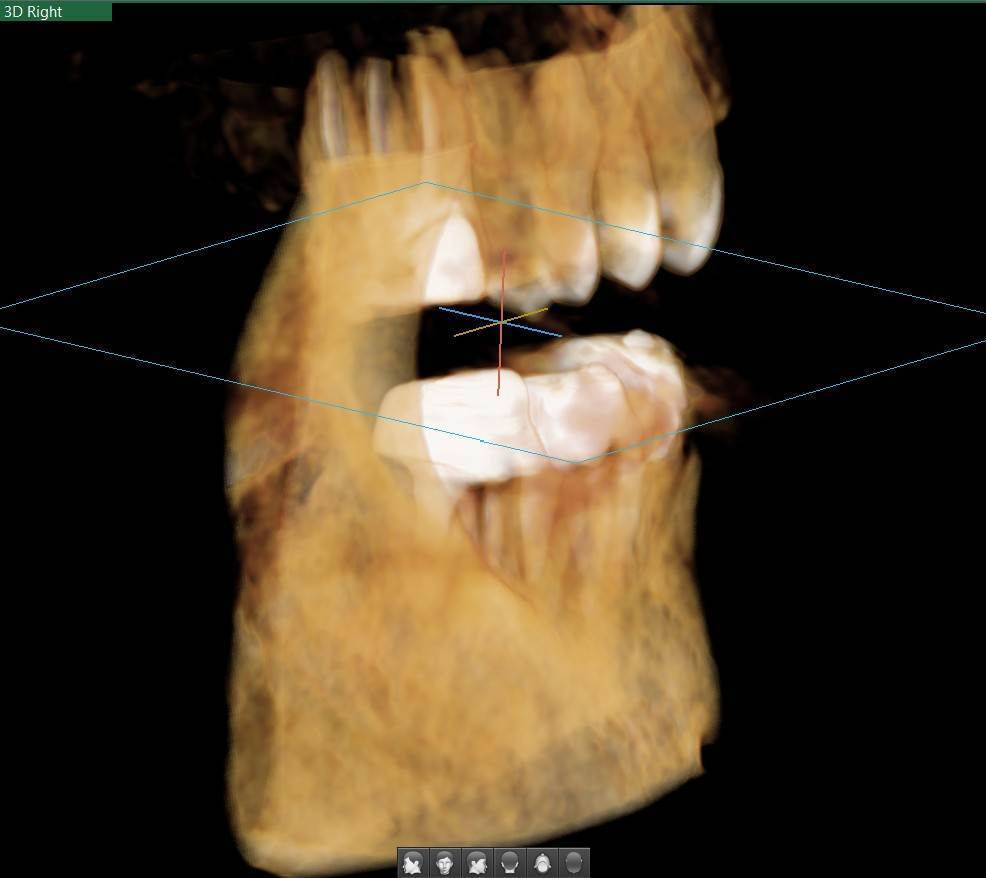This screenshot has height=878, width=986.
Task: Select the left-facing head profile view icon
Action: [412, 862]
